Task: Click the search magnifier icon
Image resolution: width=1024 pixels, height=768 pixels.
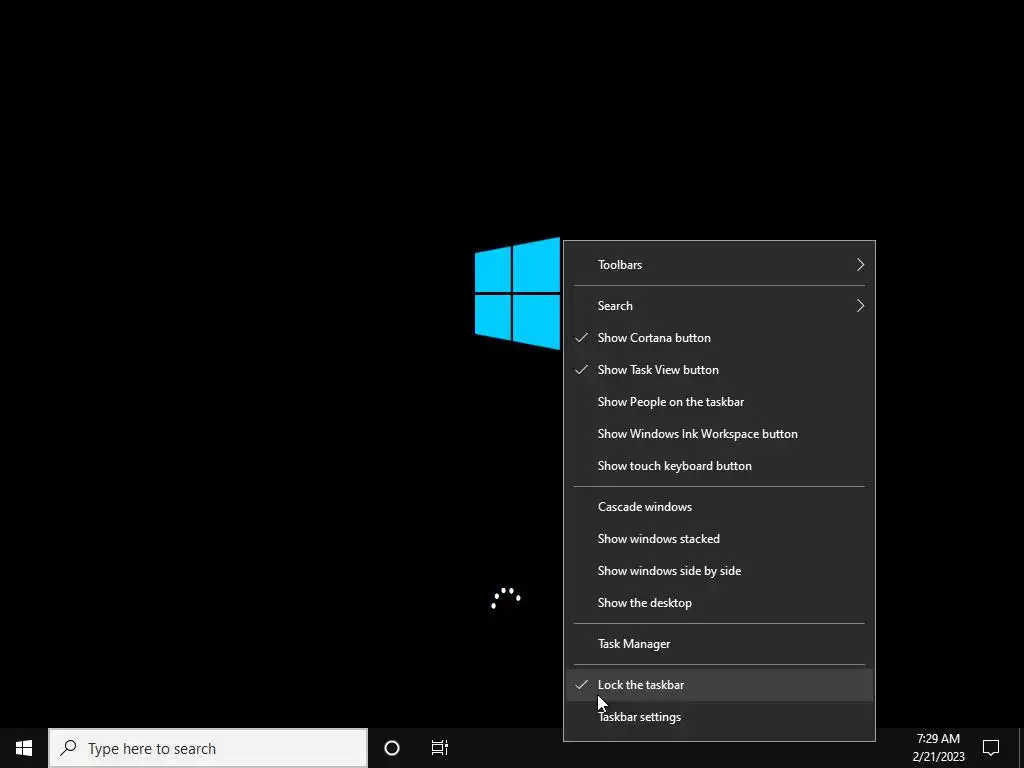Action: tap(68, 748)
